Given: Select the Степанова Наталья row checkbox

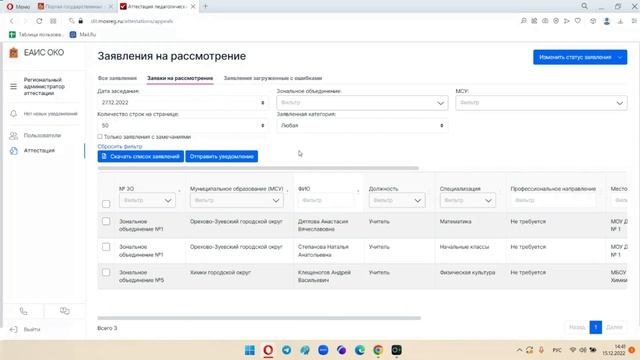Looking at the screenshot, I should click(x=106, y=247).
